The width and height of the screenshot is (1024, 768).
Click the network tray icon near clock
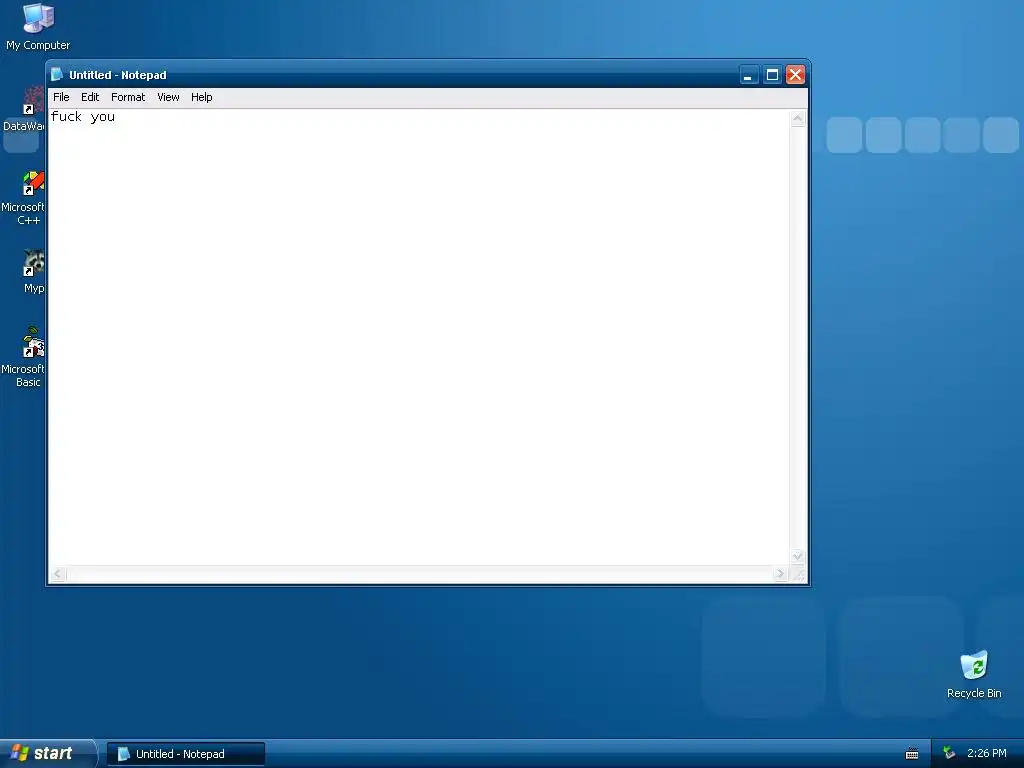point(949,753)
